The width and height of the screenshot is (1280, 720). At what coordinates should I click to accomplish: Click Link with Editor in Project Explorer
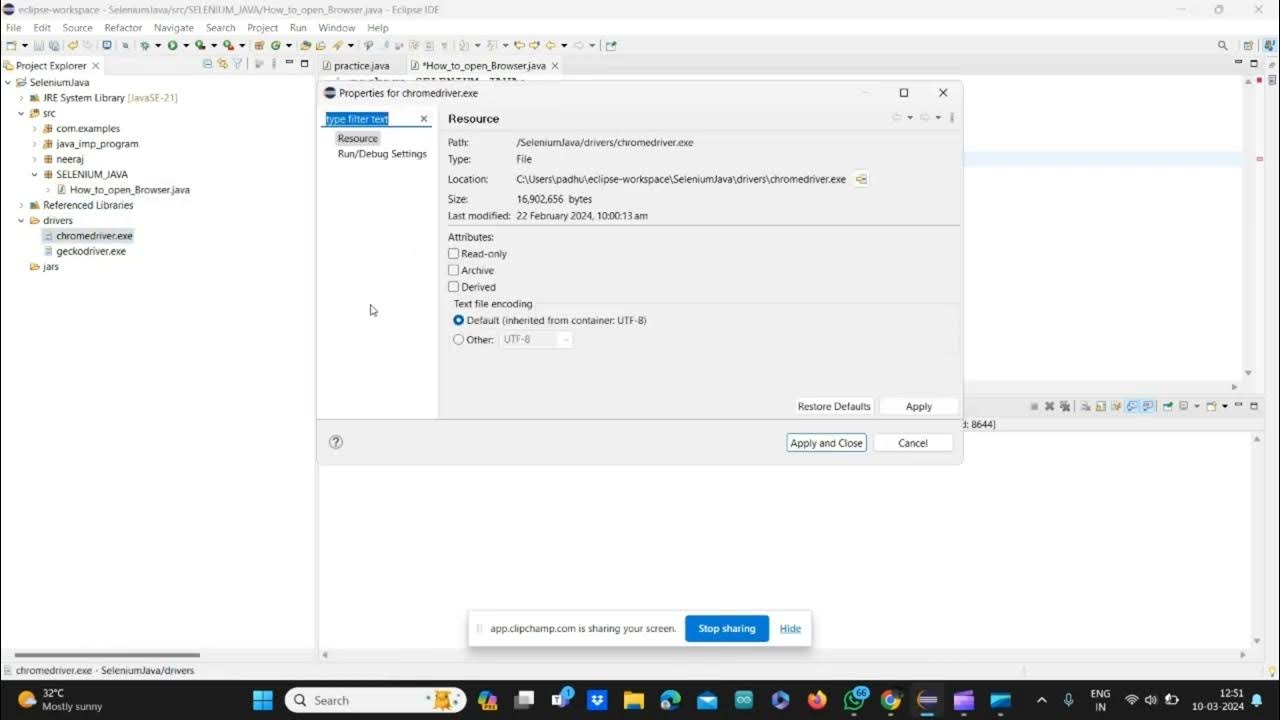[222, 64]
